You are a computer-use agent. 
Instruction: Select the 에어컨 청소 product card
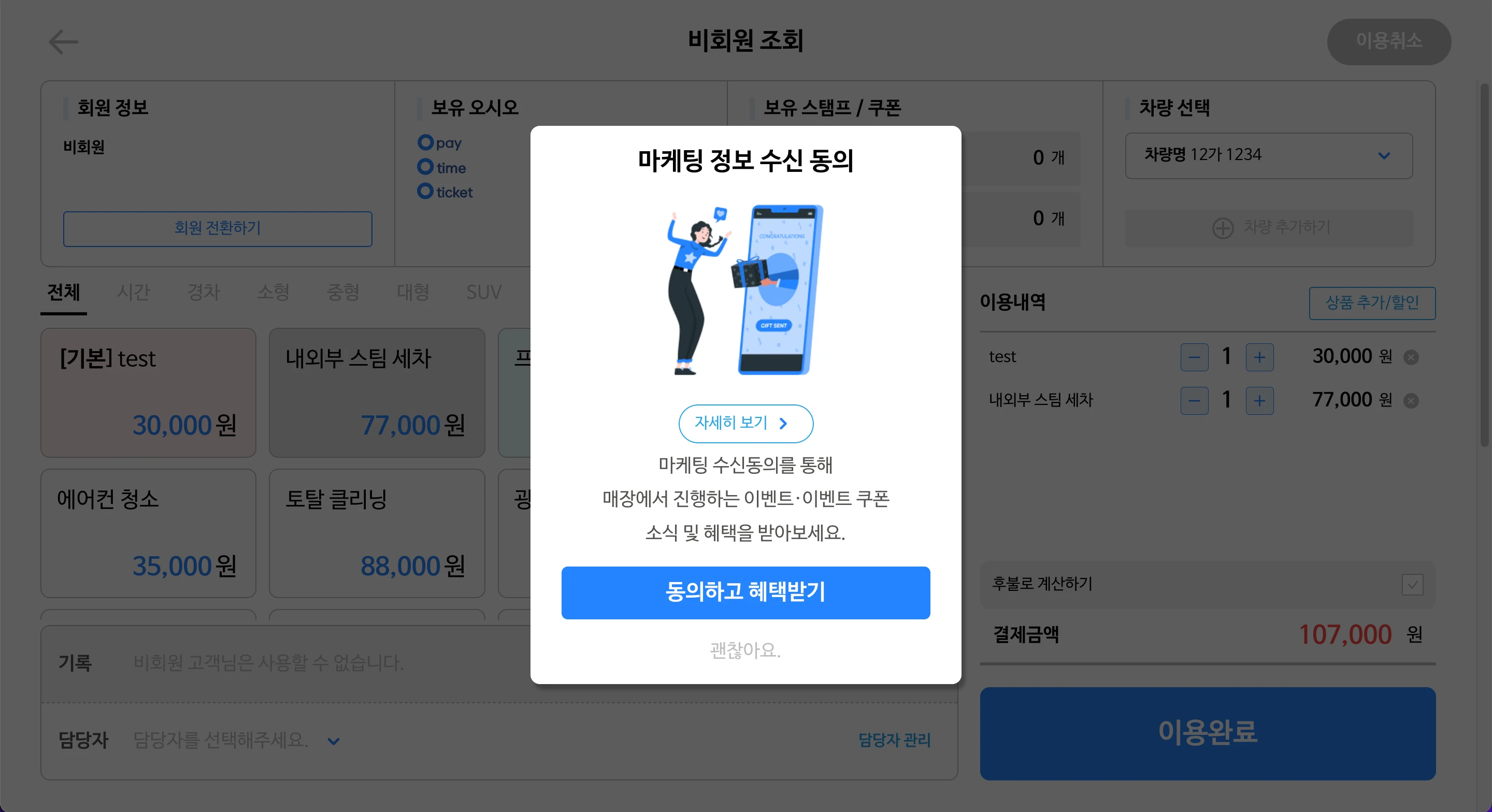[x=148, y=533]
